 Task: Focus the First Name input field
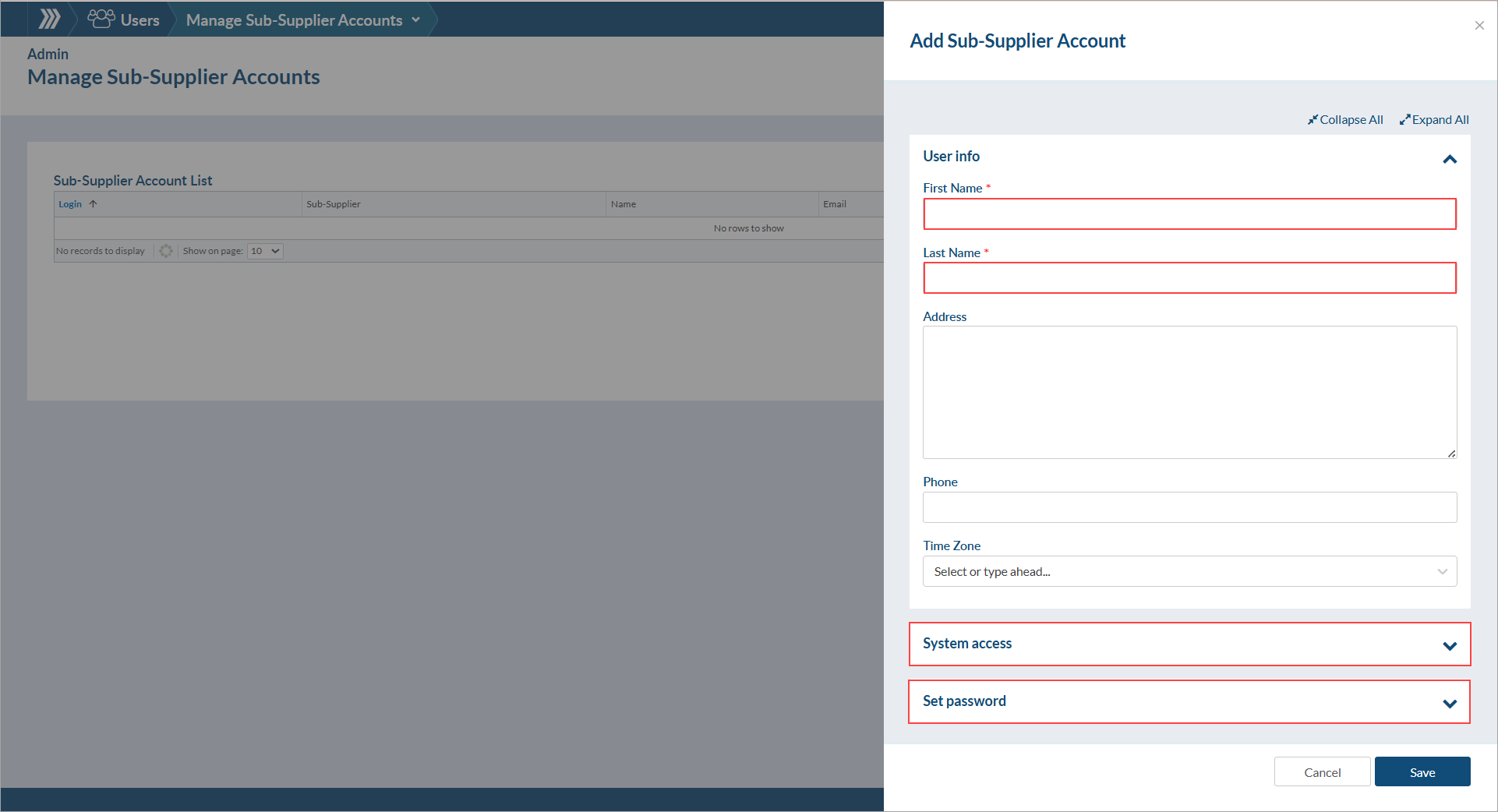pos(1189,214)
